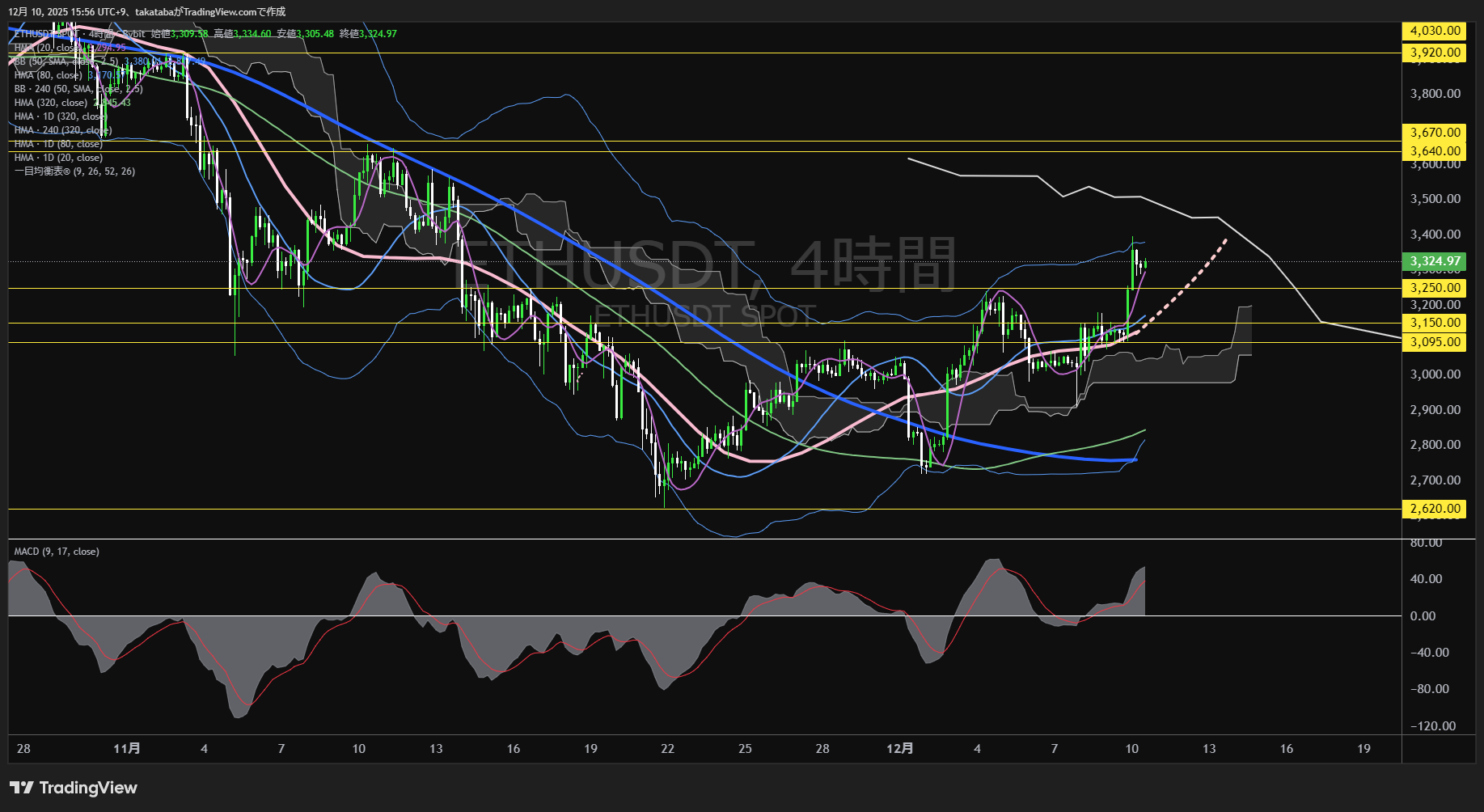The height and width of the screenshot is (812, 1484).
Task: Select the 2,620.00 yellow price label
Action: pyautogui.click(x=1435, y=509)
